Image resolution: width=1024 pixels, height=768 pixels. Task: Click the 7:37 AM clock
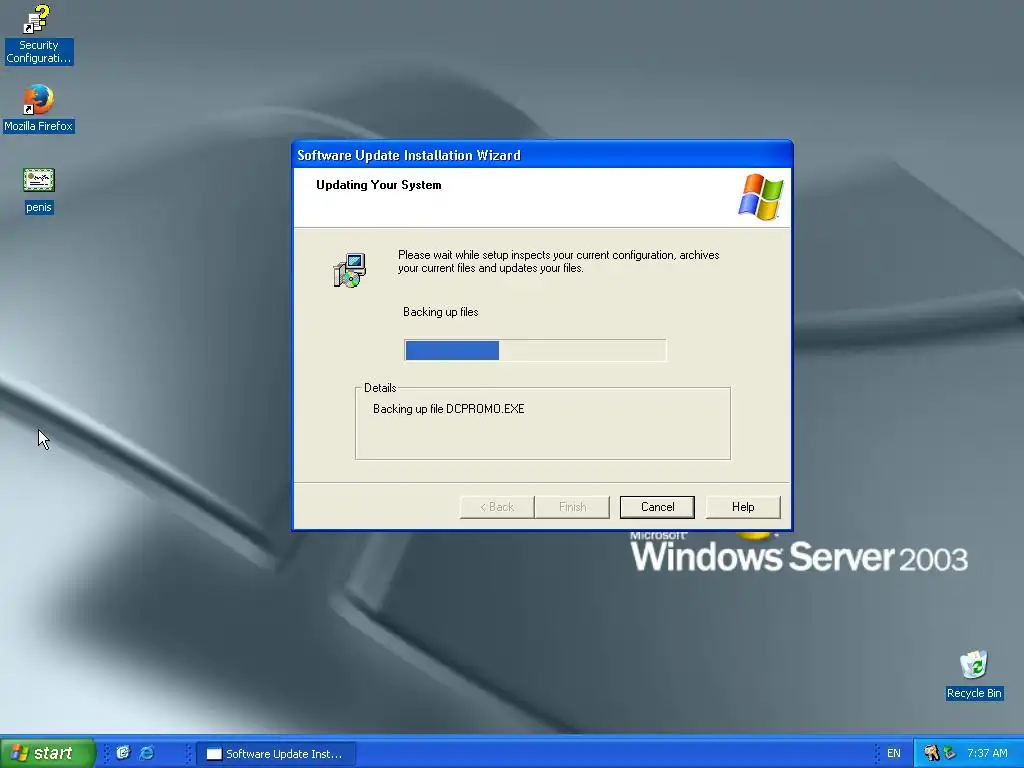click(x=987, y=753)
